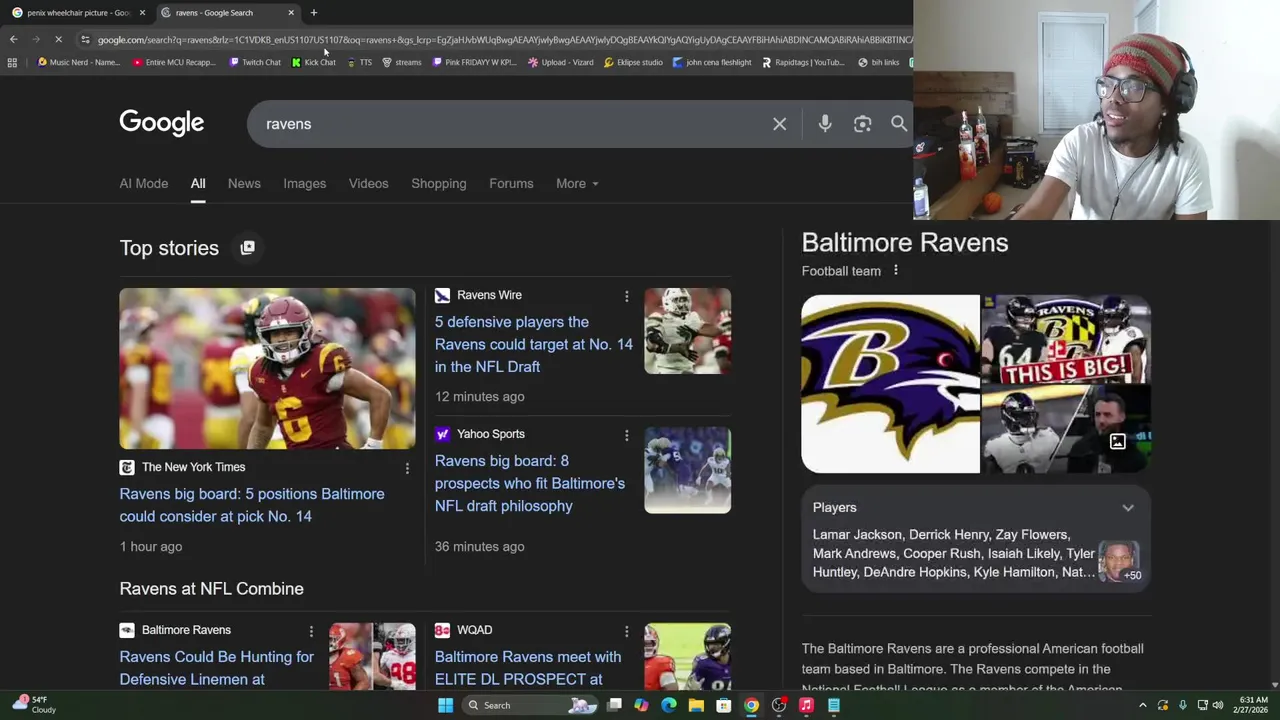This screenshot has height=720, width=1280.
Task: Open File Explorer from taskbar
Action: click(x=696, y=705)
